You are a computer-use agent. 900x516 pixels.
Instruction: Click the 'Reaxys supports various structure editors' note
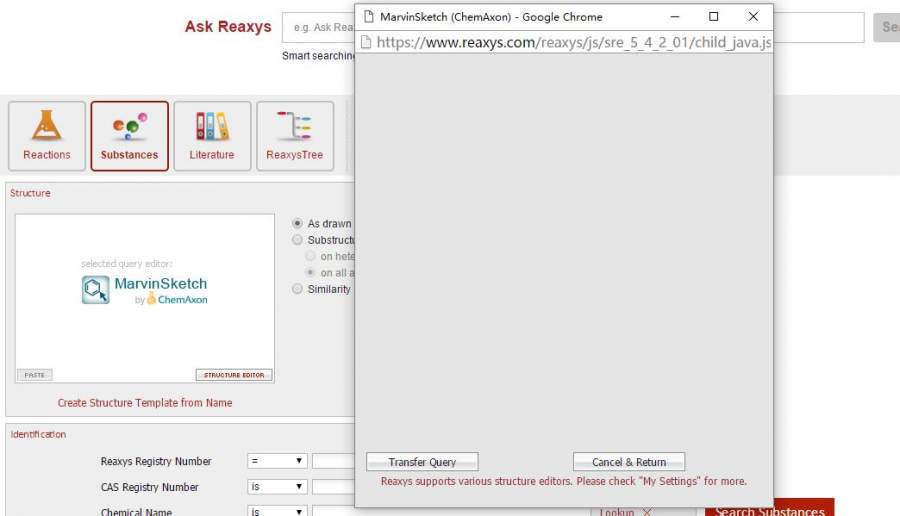pos(564,481)
